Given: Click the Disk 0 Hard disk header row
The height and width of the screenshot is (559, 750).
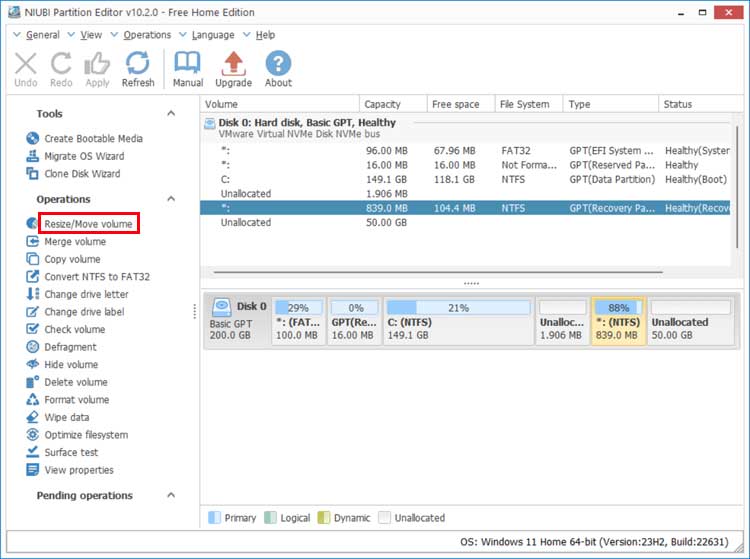Looking at the screenshot, I should (465, 128).
